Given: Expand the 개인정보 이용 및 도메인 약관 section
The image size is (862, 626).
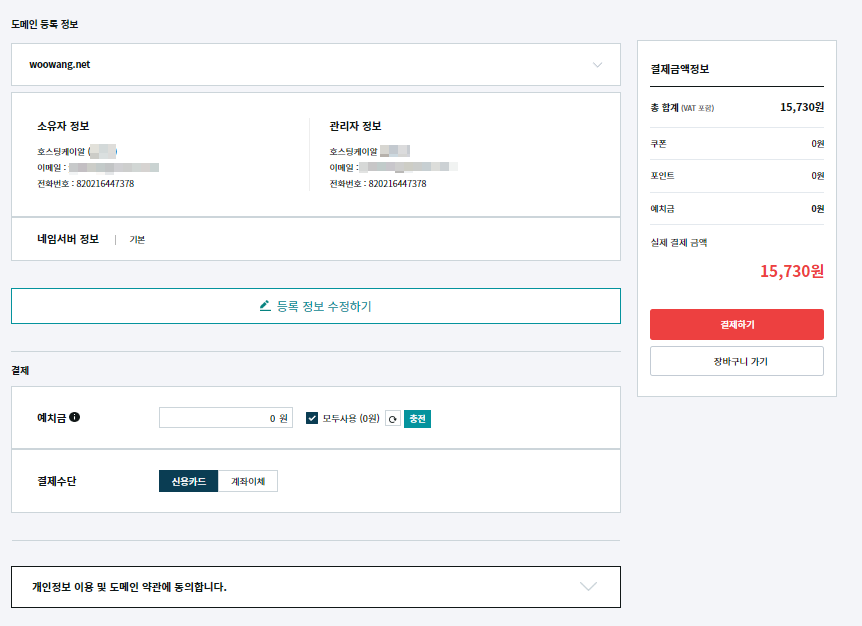Looking at the screenshot, I should click(x=588, y=587).
